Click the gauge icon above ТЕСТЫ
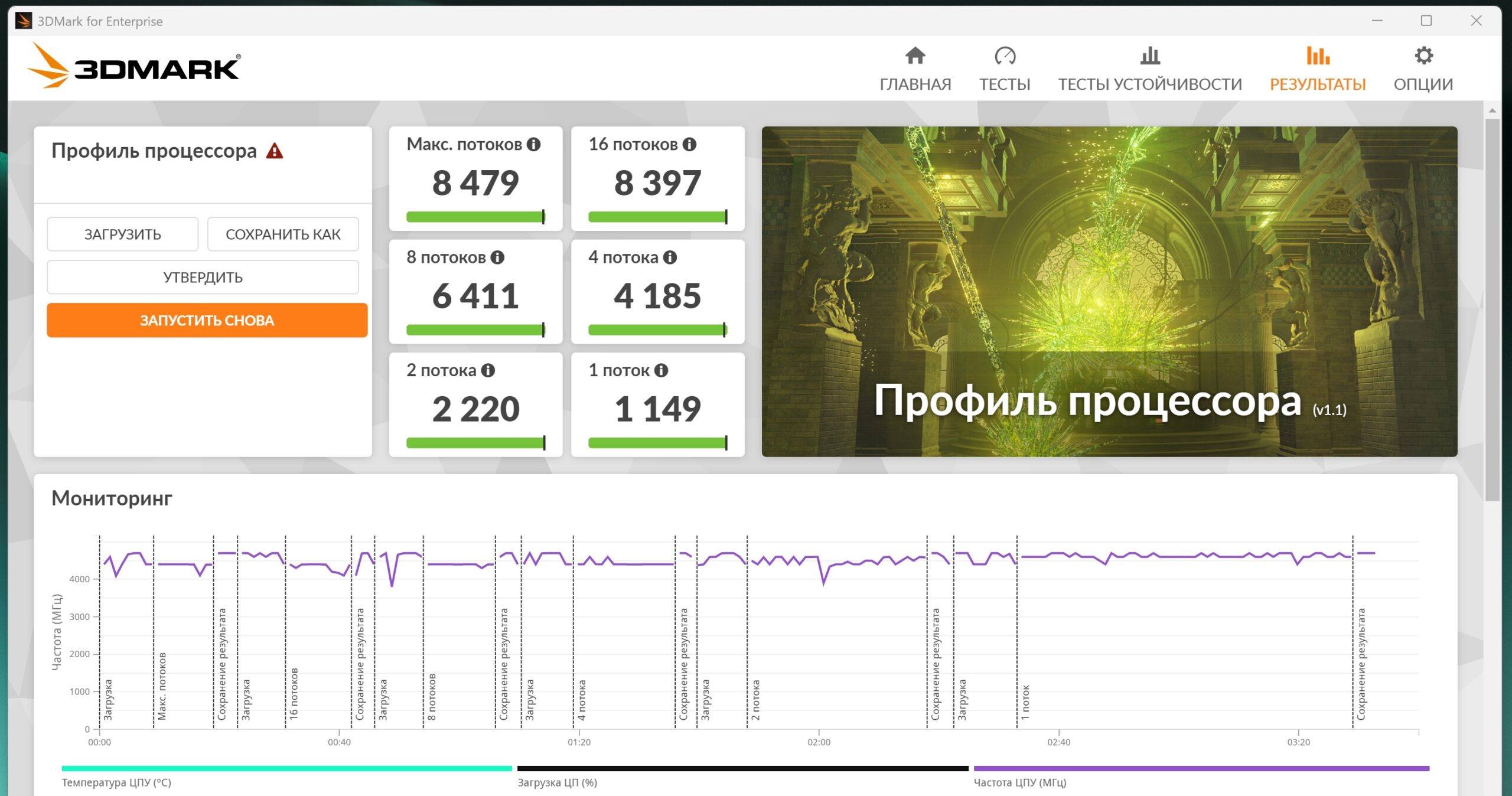Viewport: 1512px width, 796px height. point(1005,56)
